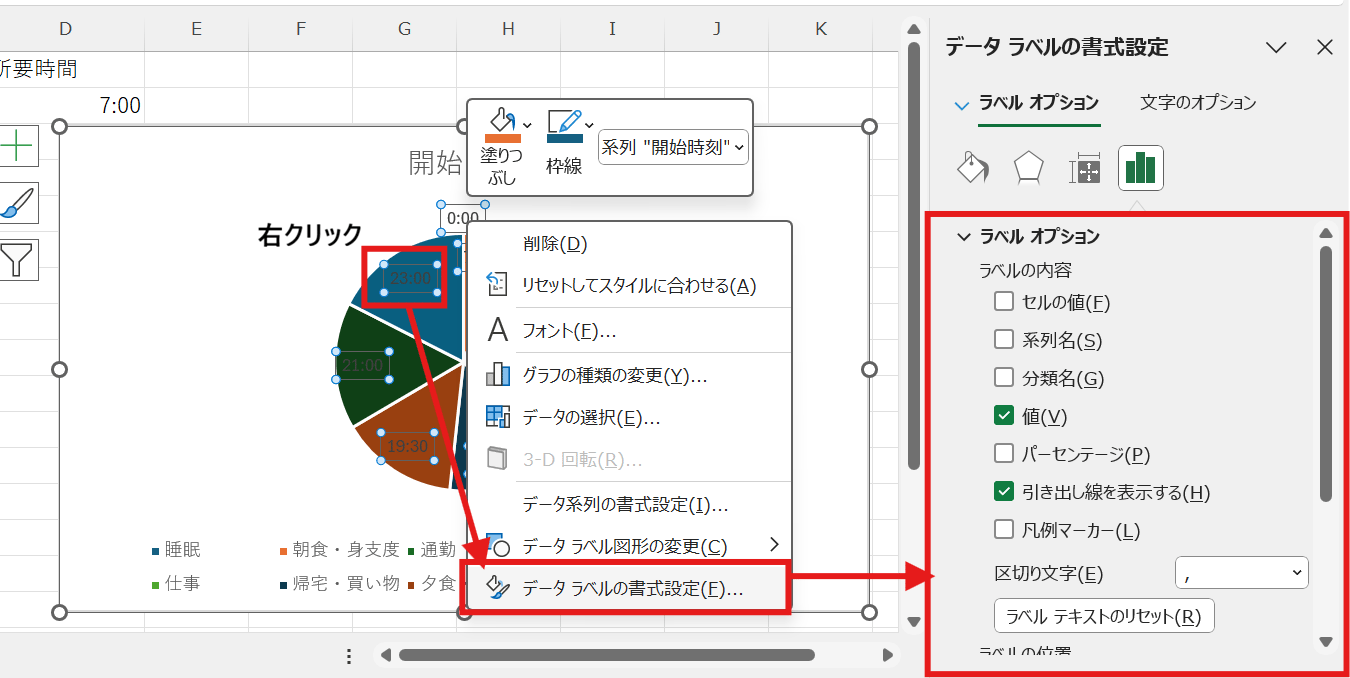
Task: Uncheck the 値 checkbox
Action: tap(1004, 415)
